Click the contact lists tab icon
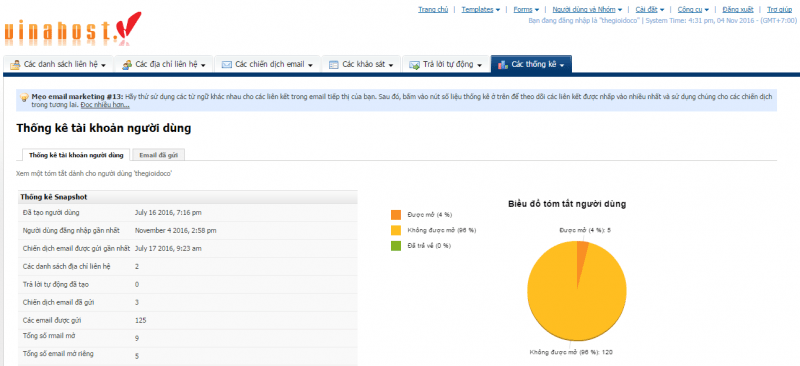 tap(15, 65)
